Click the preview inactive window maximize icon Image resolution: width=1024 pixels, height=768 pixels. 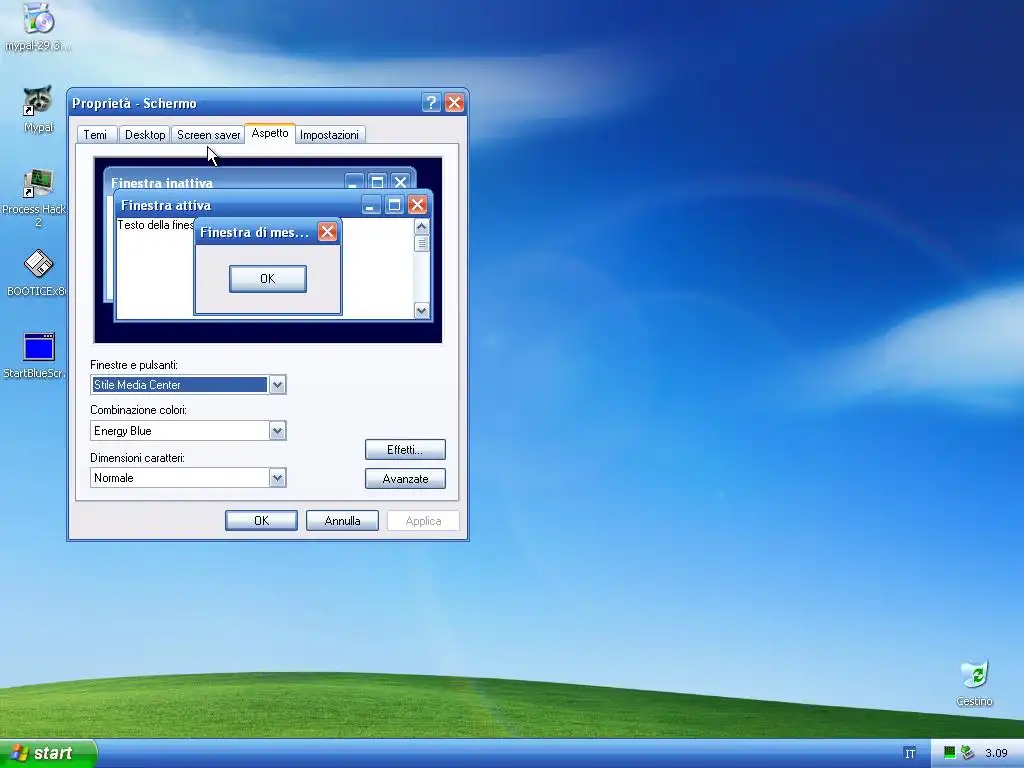377,182
